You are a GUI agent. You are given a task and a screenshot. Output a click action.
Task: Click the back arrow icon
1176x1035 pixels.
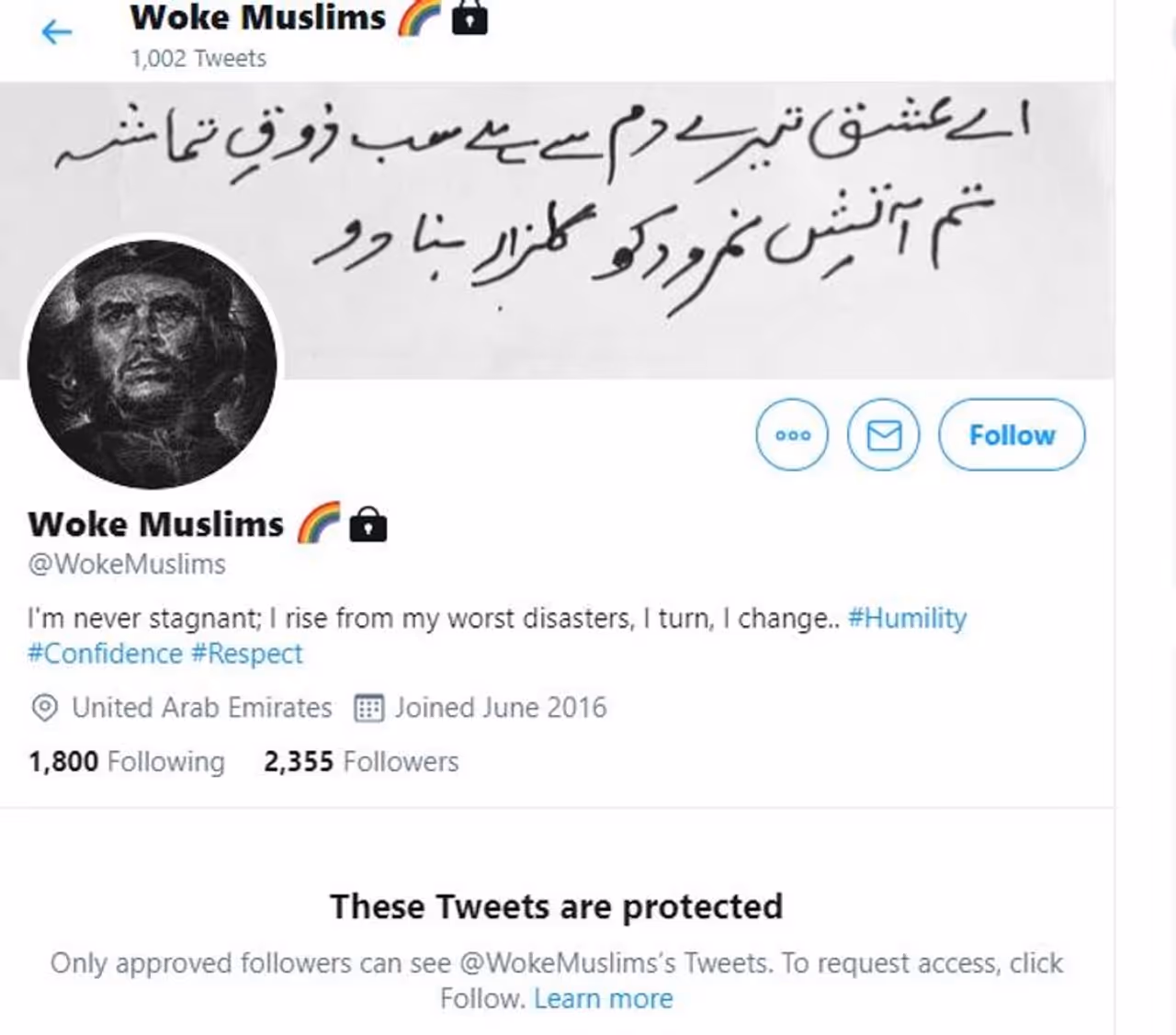56,33
